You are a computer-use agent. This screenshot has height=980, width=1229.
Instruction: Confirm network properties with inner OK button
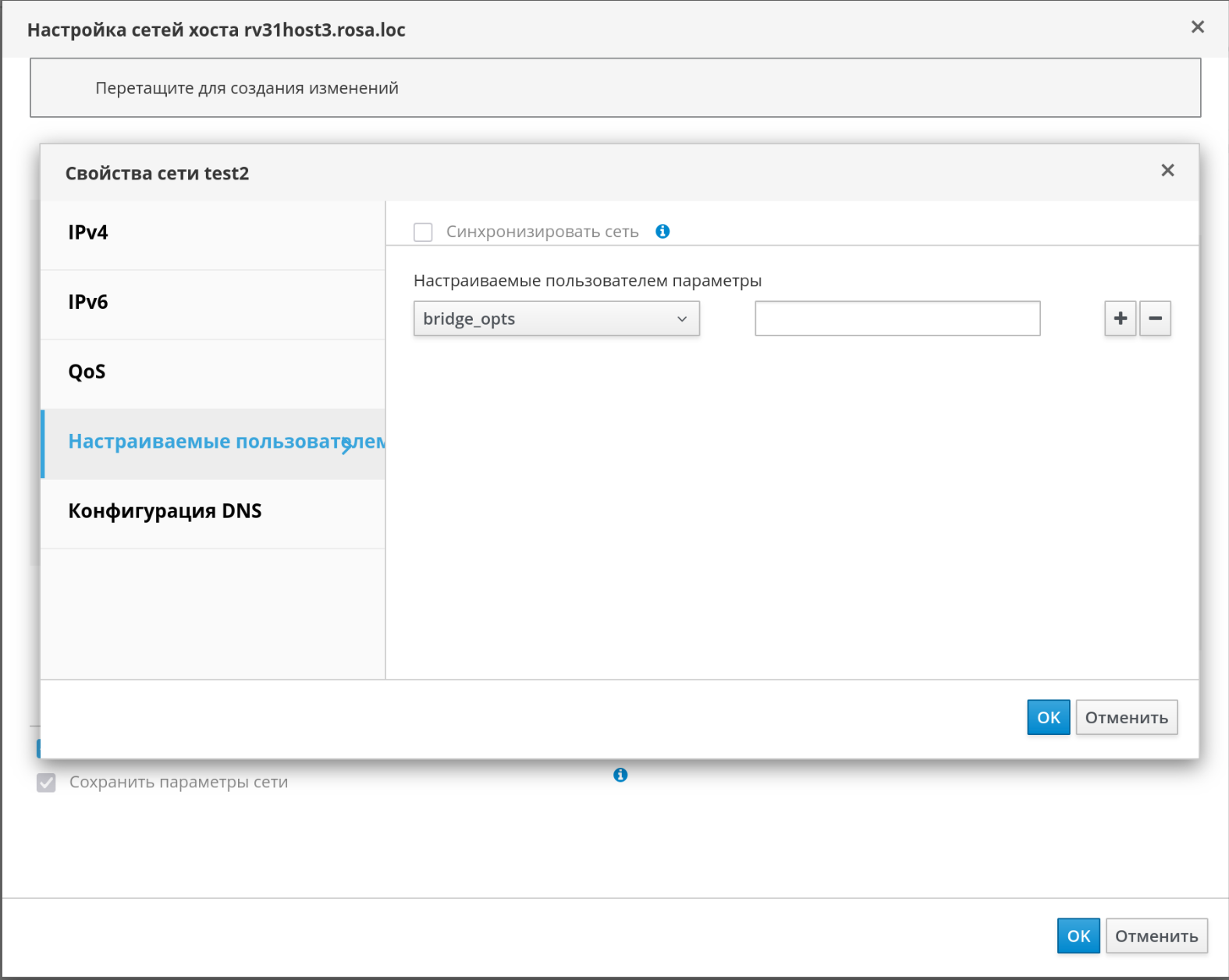tap(1048, 718)
